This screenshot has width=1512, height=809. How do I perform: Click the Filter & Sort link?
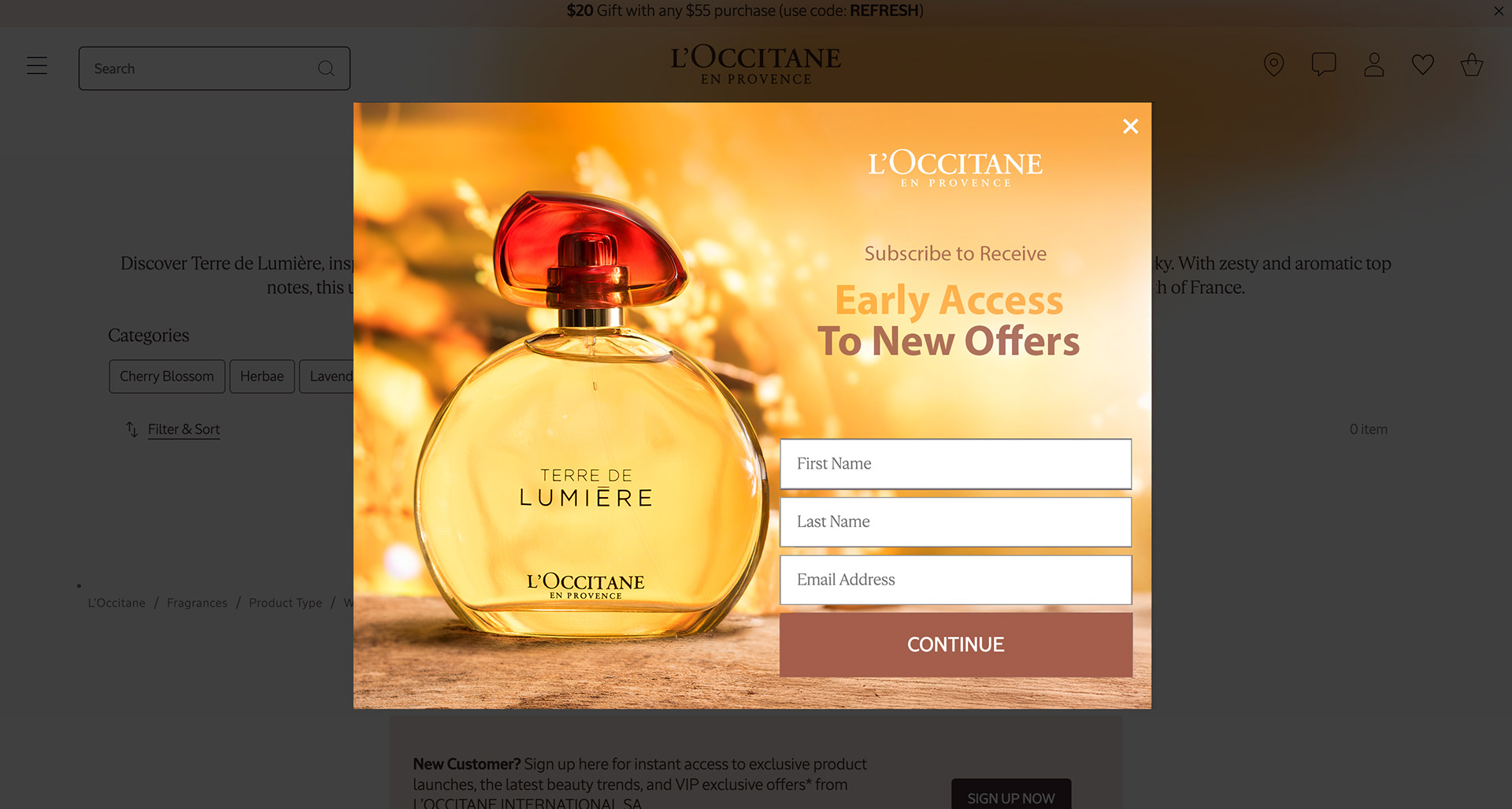(183, 429)
